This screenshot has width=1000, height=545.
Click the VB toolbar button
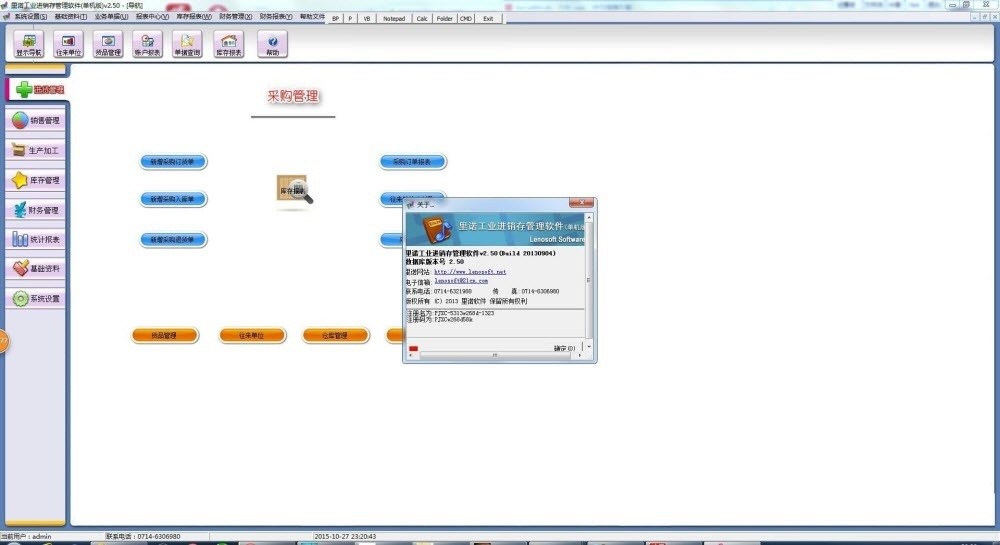tap(367, 18)
